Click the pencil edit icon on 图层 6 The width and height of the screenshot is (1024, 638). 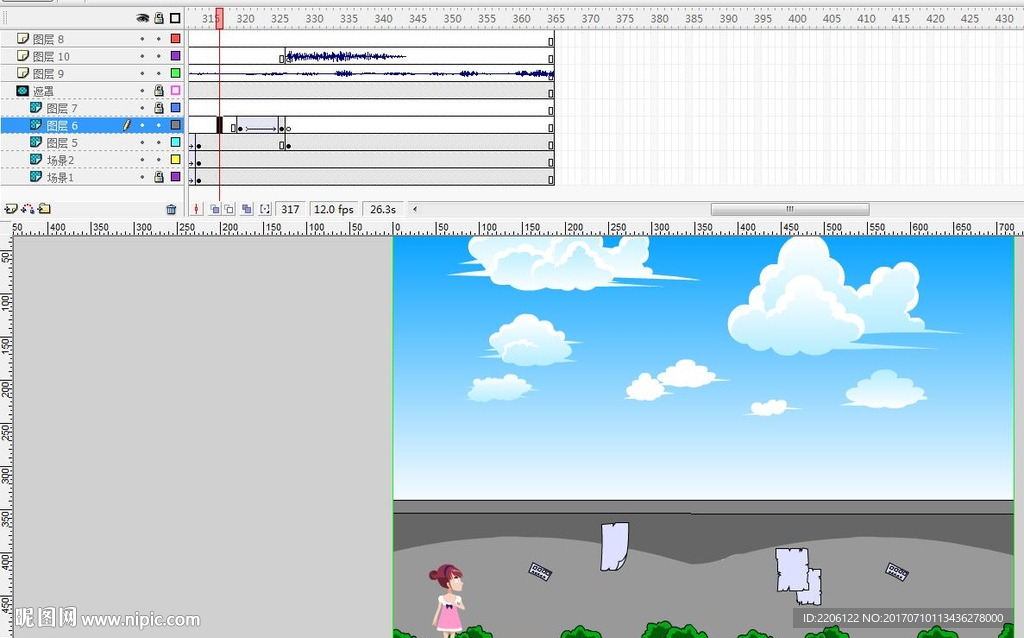coord(127,124)
